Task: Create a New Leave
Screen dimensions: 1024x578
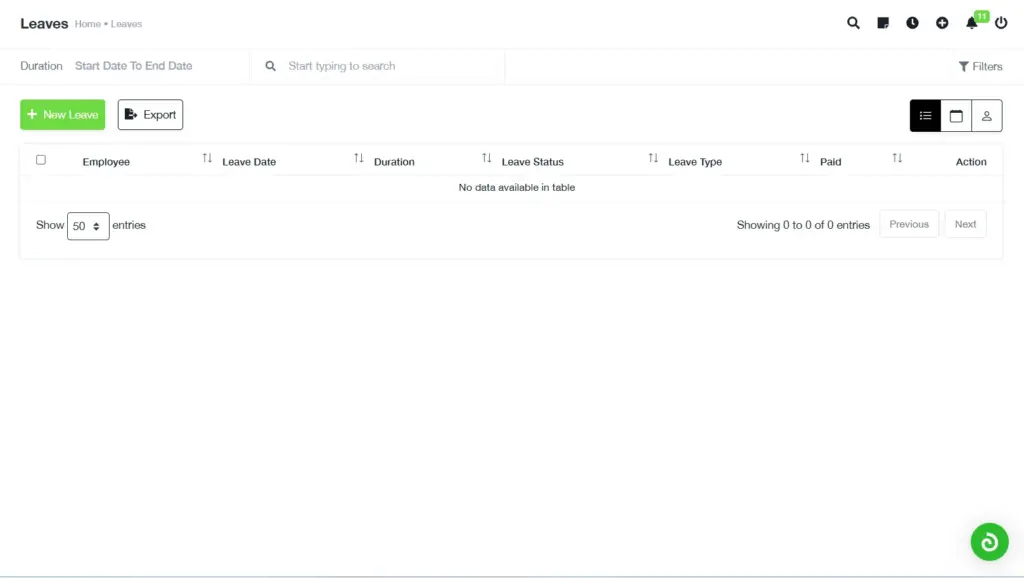Action: click(x=62, y=114)
